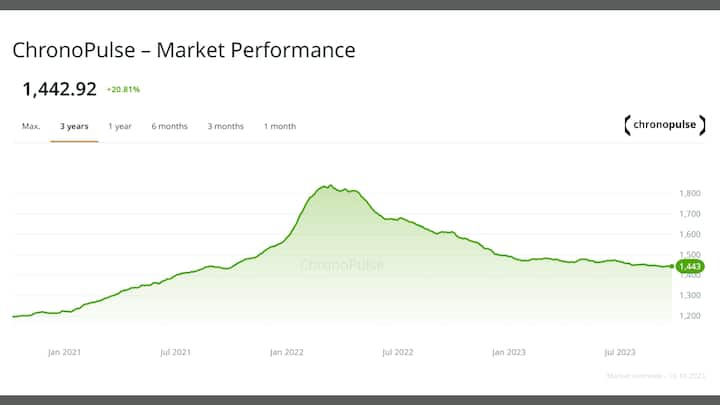Click the footnote text below chart
Image resolution: width=720 pixels, height=405 pixels.
(x=655, y=375)
